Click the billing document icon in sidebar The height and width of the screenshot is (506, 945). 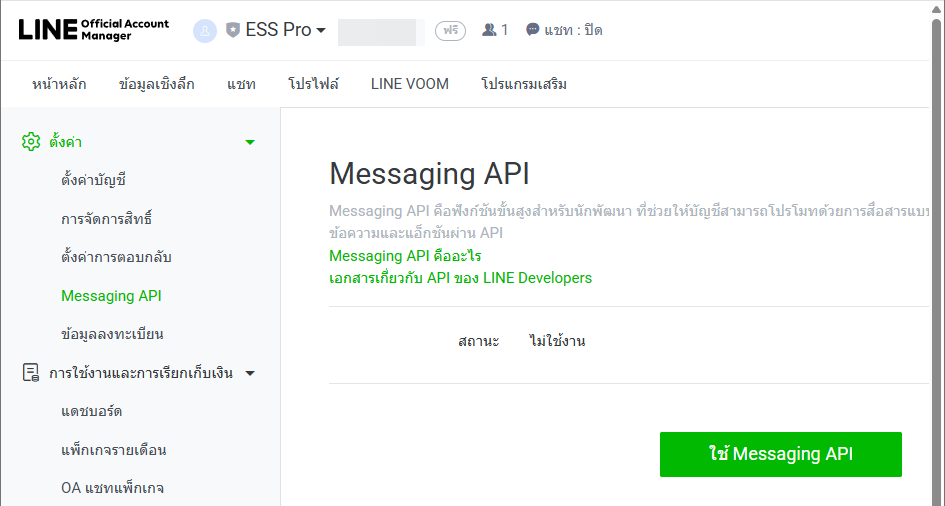(31, 373)
